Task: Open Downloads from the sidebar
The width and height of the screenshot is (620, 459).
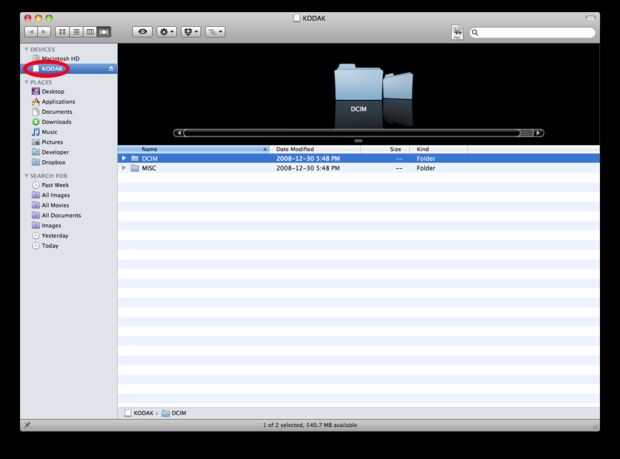Action: tap(51, 122)
